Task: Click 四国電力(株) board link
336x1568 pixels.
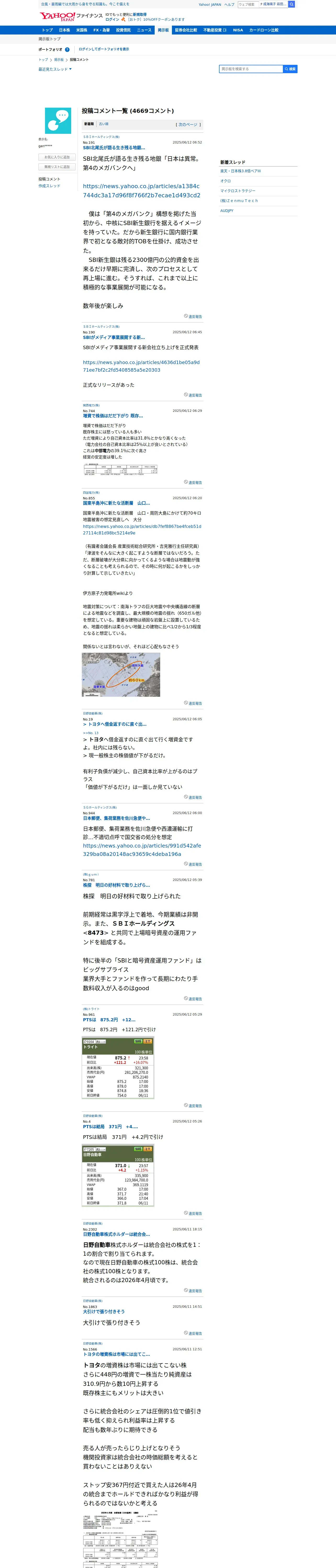Action: pyautogui.click(x=91, y=492)
